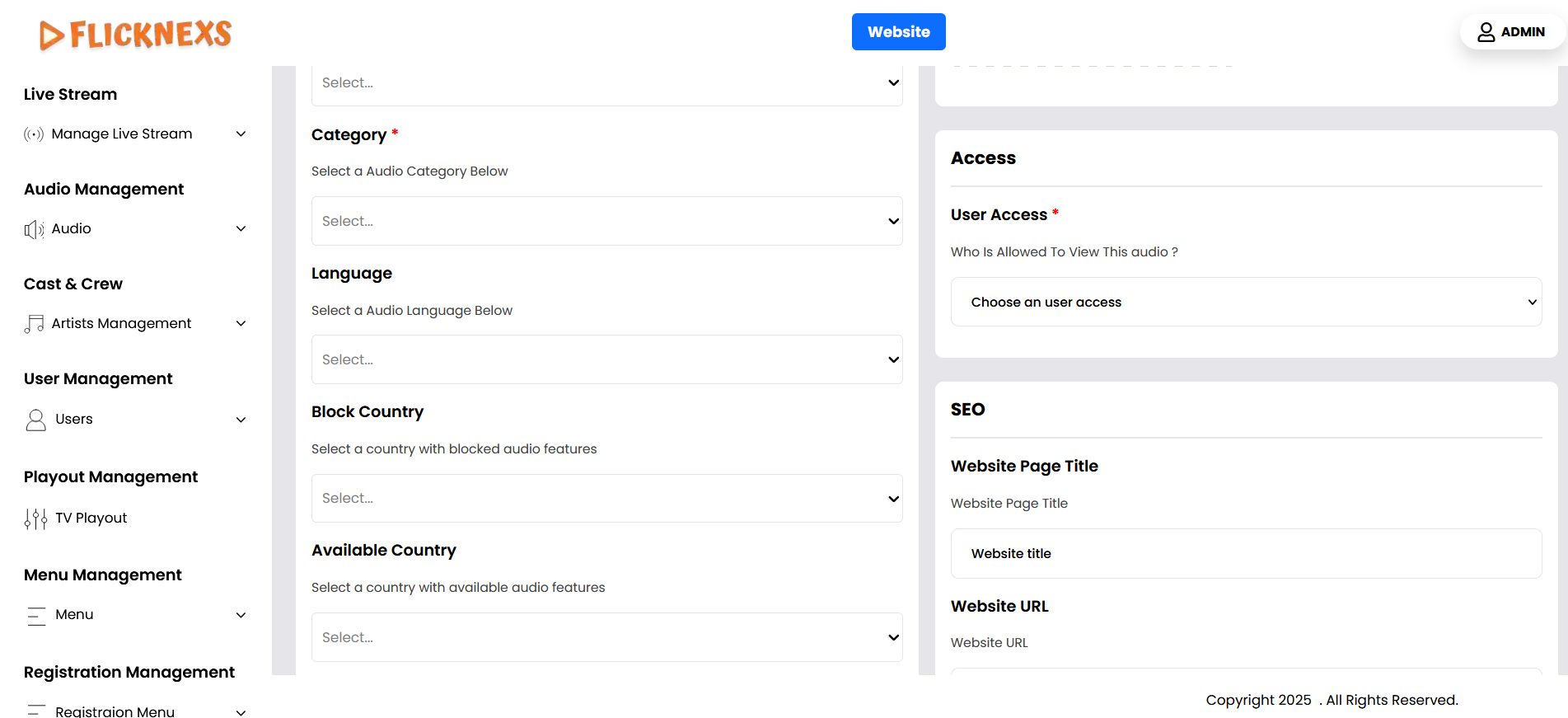Open the Audio Language select dropdown
1568x718 pixels.
coord(606,359)
